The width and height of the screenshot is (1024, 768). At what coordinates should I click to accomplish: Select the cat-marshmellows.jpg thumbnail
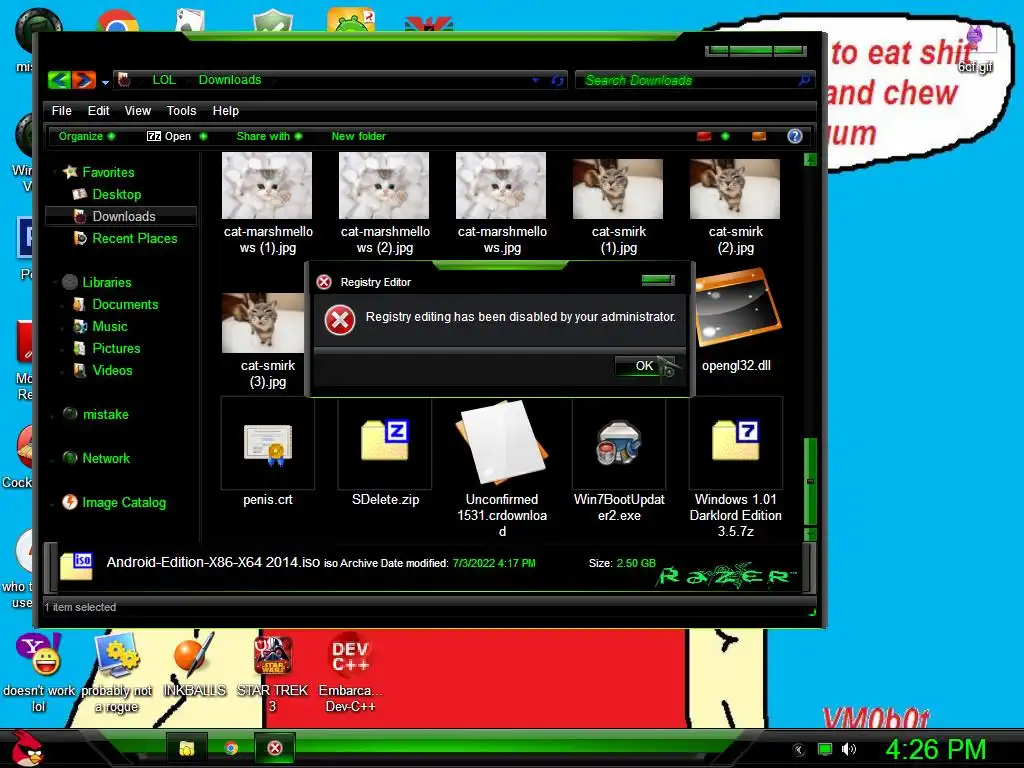coord(501,185)
